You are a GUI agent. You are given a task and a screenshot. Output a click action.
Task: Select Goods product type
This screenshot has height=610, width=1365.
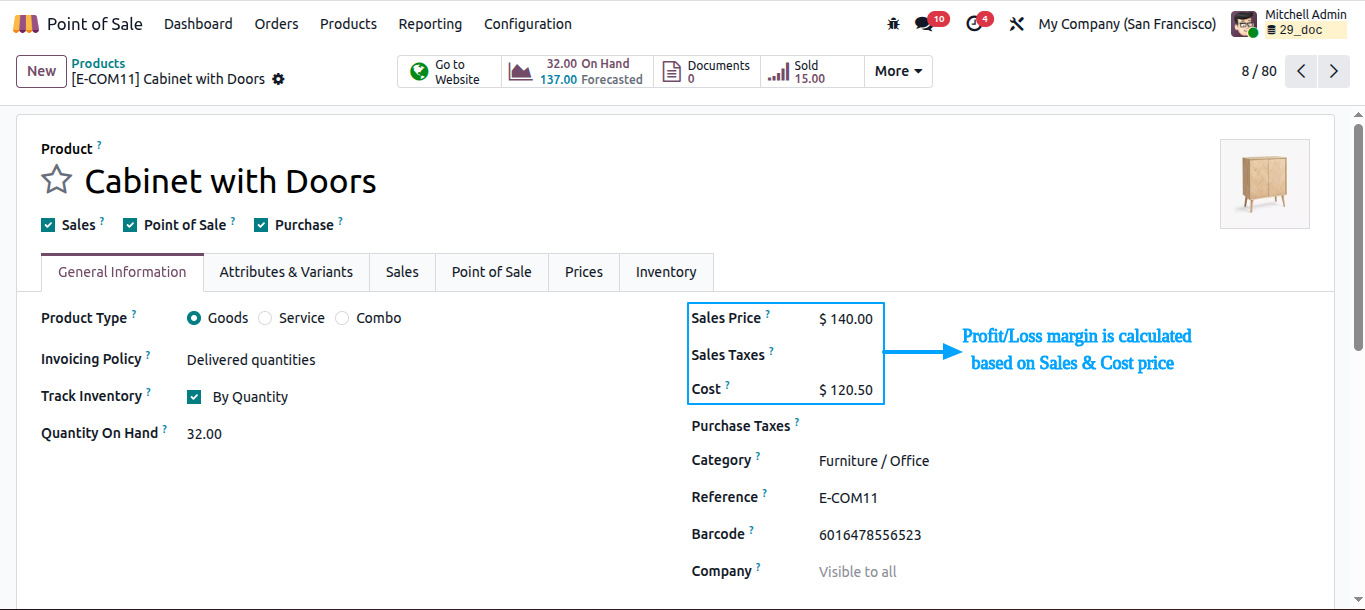point(194,318)
